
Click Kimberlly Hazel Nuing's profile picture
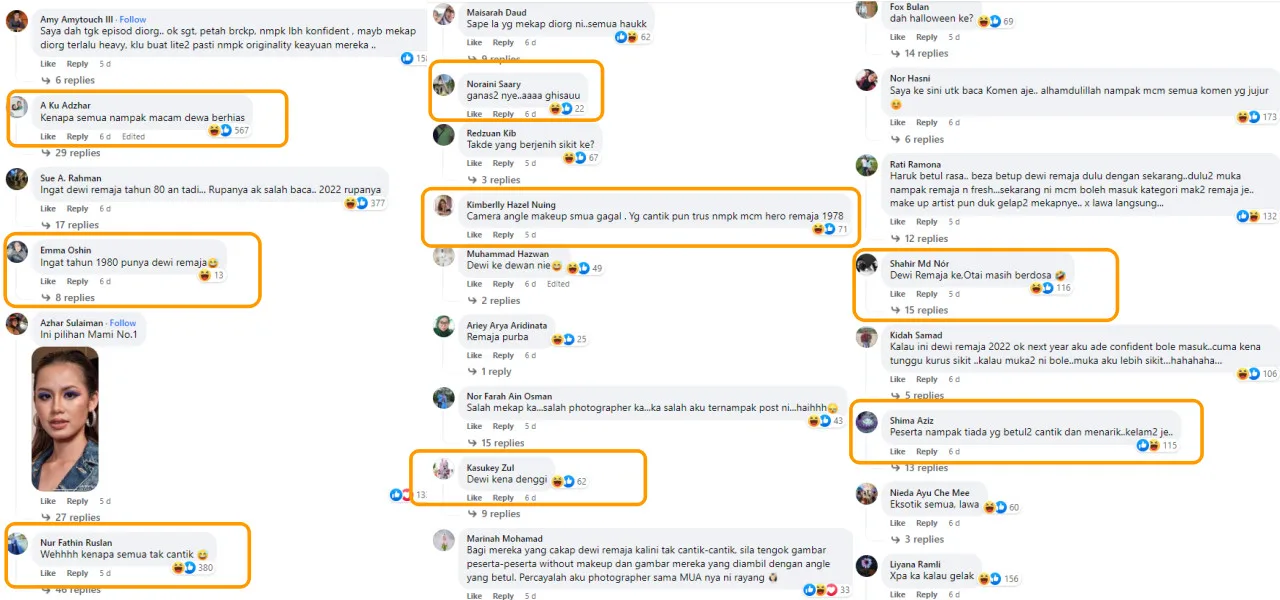[x=443, y=205]
